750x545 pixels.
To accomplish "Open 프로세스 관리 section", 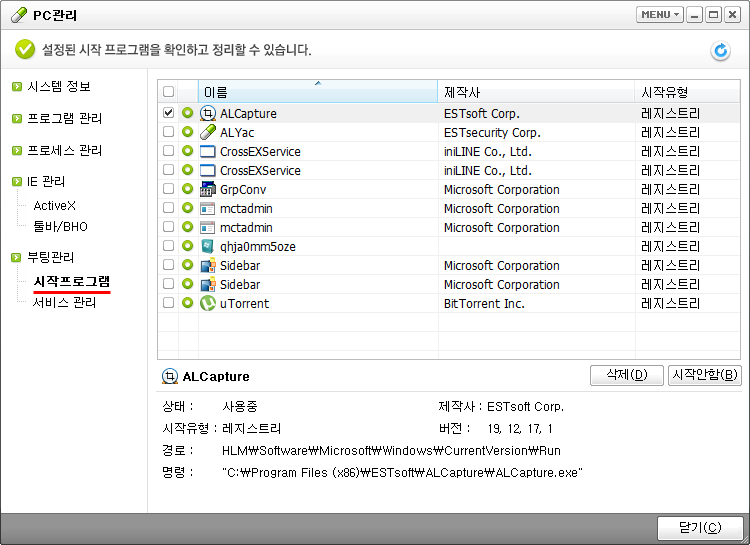I will pyautogui.click(x=65, y=151).
